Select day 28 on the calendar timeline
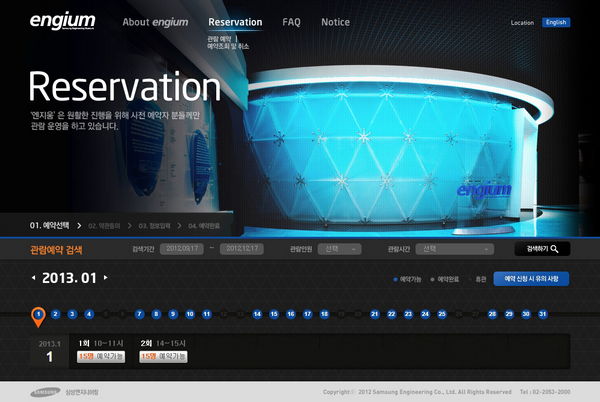The image size is (600, 402). tap(492, 314)
